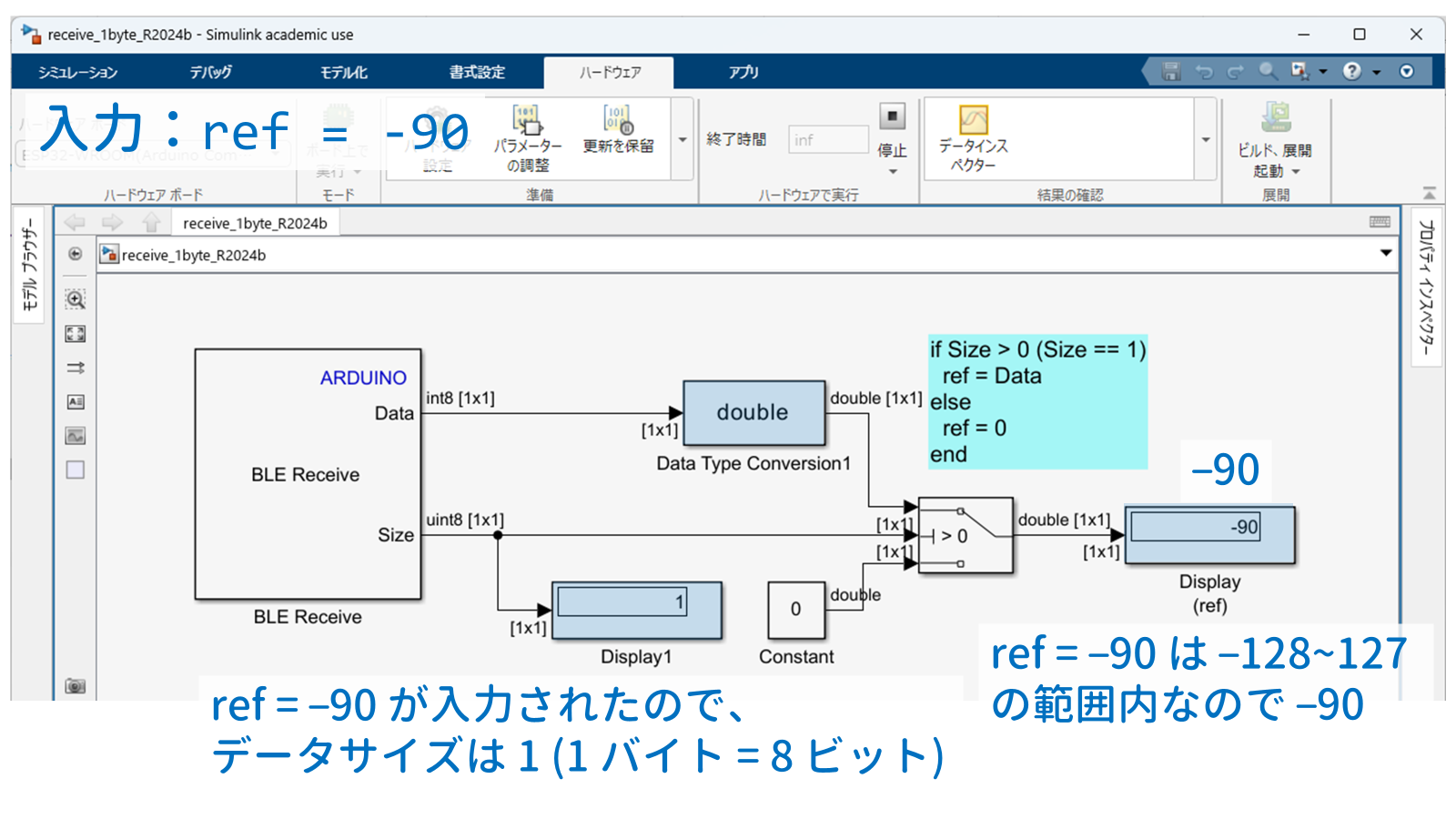
Task: Switch to the Simulation tab
Action: pos(77,72)
